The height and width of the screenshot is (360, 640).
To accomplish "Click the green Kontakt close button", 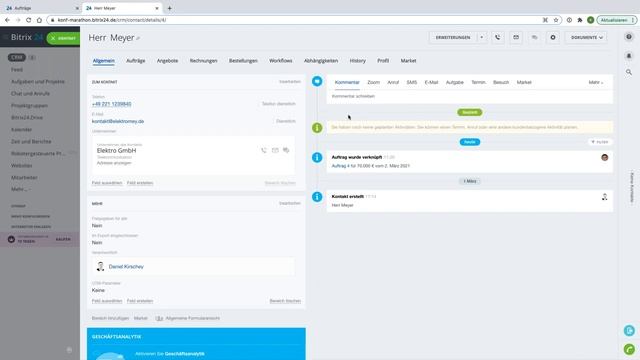I will (x=63, y=38).
